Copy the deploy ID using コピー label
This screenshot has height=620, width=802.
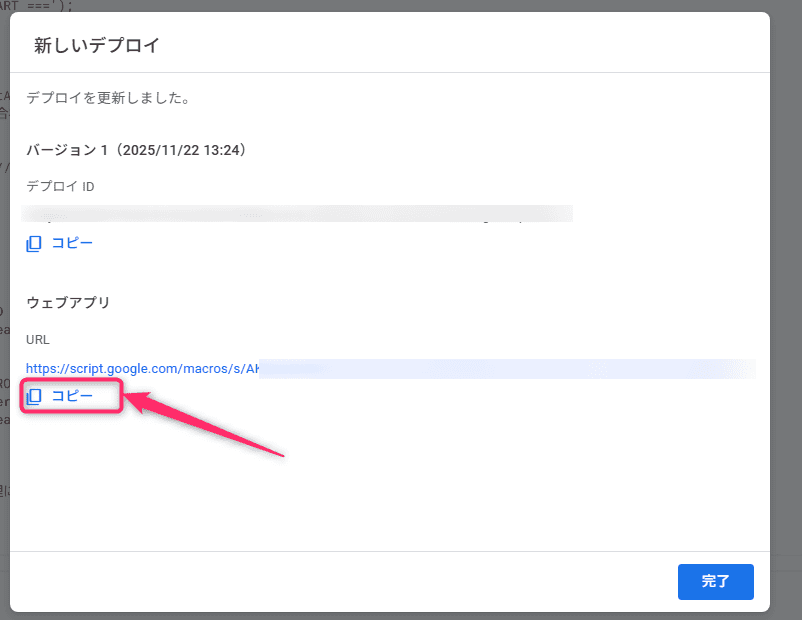pos(72,243)
